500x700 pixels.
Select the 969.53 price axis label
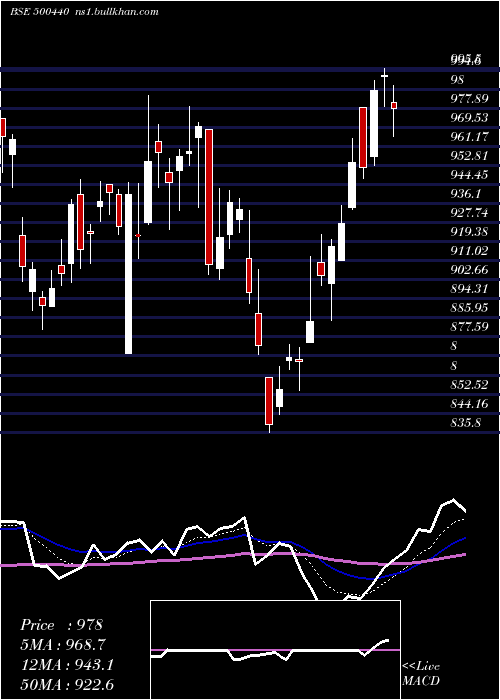coord(469,118)
